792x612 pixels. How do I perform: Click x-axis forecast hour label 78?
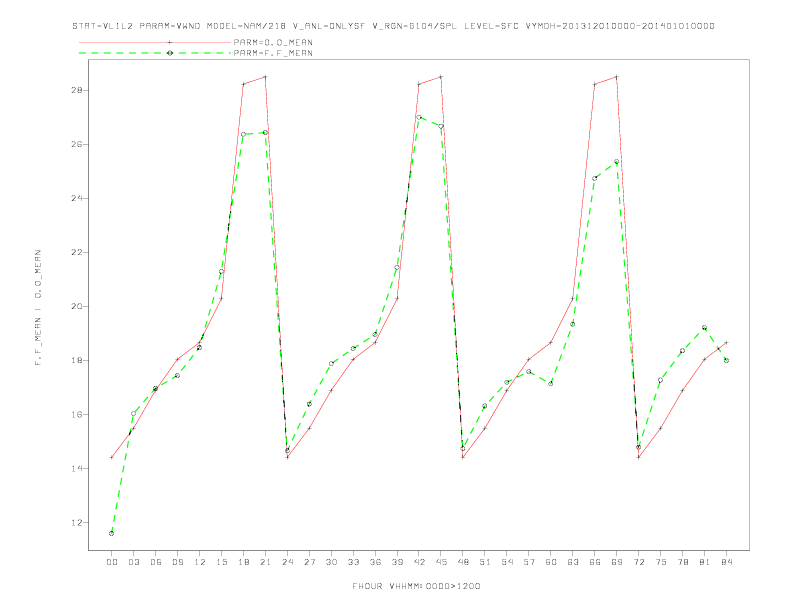682,562
